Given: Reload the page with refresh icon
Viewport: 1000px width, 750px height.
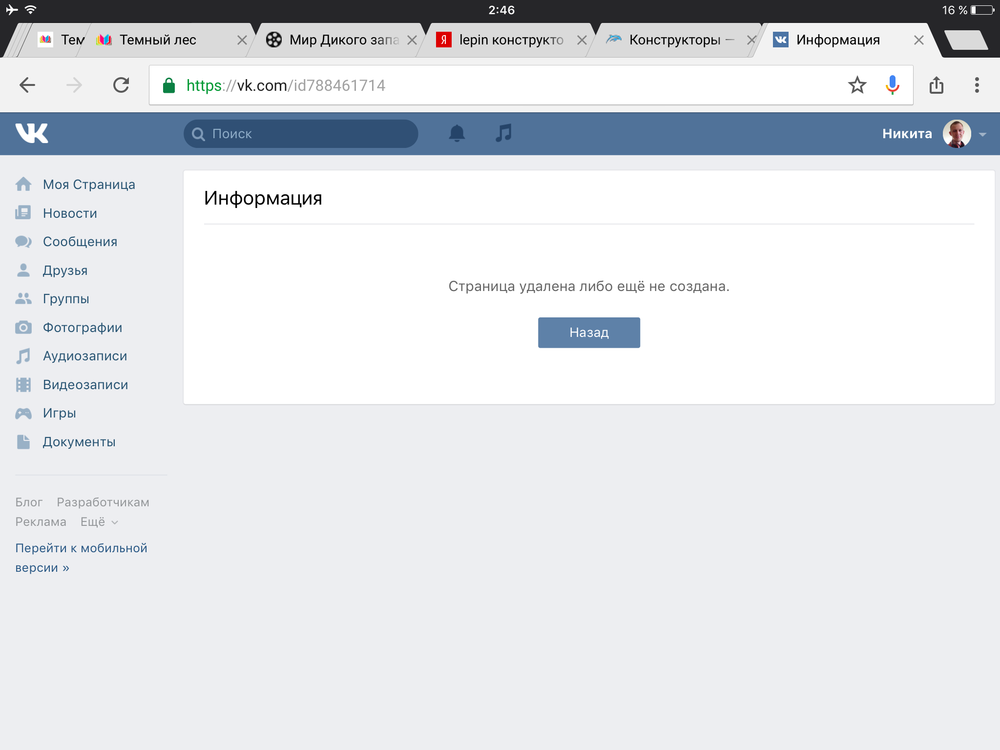Looking at the screenshot, I should (x=121, y=85).
